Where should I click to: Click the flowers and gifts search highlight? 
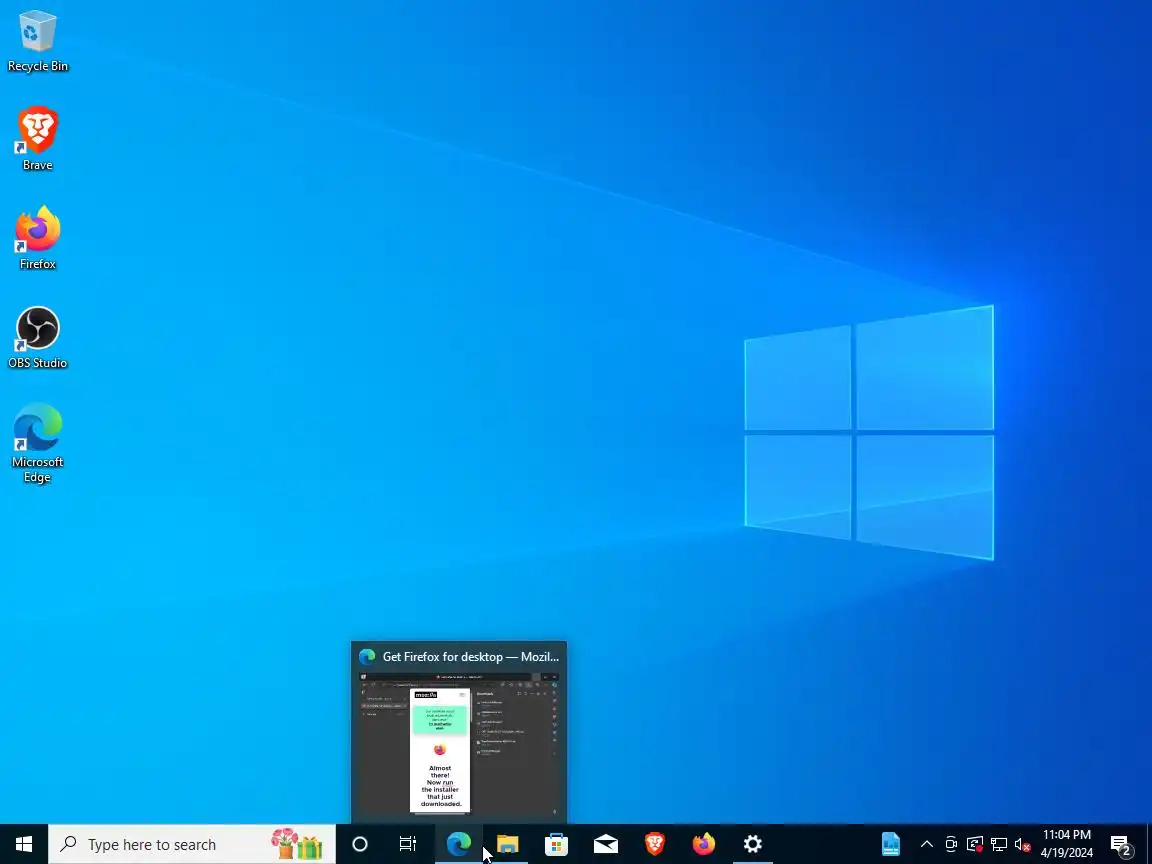coord(297,844)
